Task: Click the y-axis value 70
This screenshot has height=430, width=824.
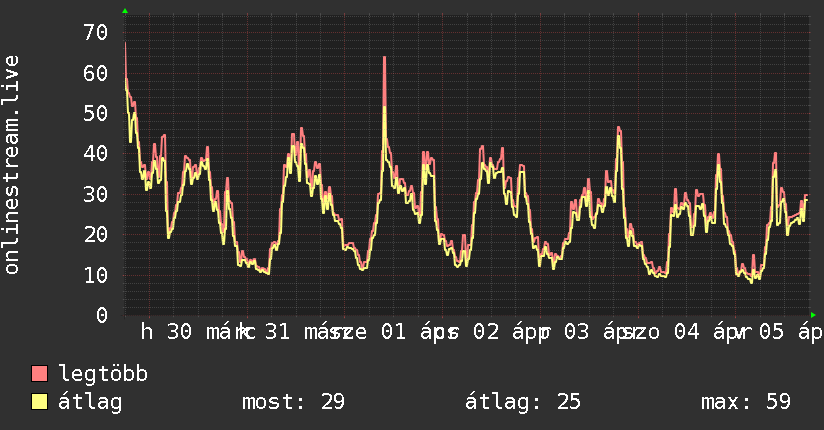Action: 96,33
